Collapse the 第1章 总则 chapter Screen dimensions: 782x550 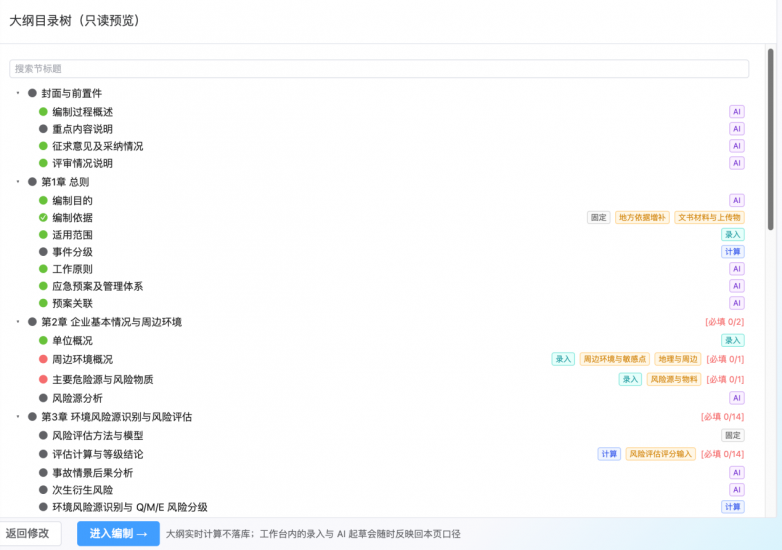18,182
